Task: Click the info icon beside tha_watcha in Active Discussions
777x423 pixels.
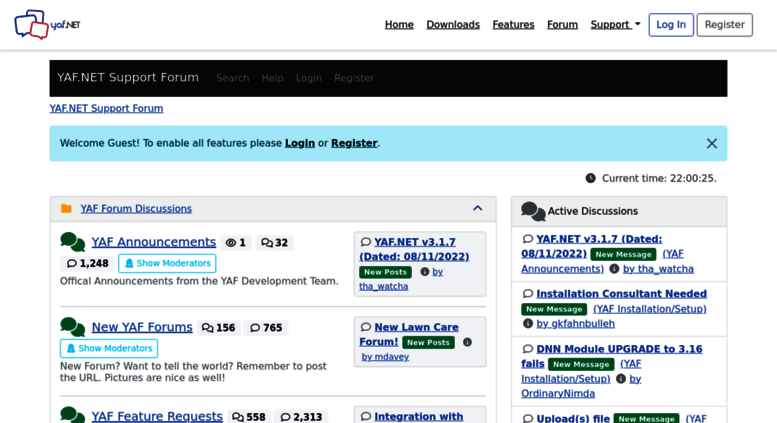Action: [x=614, y=268]
